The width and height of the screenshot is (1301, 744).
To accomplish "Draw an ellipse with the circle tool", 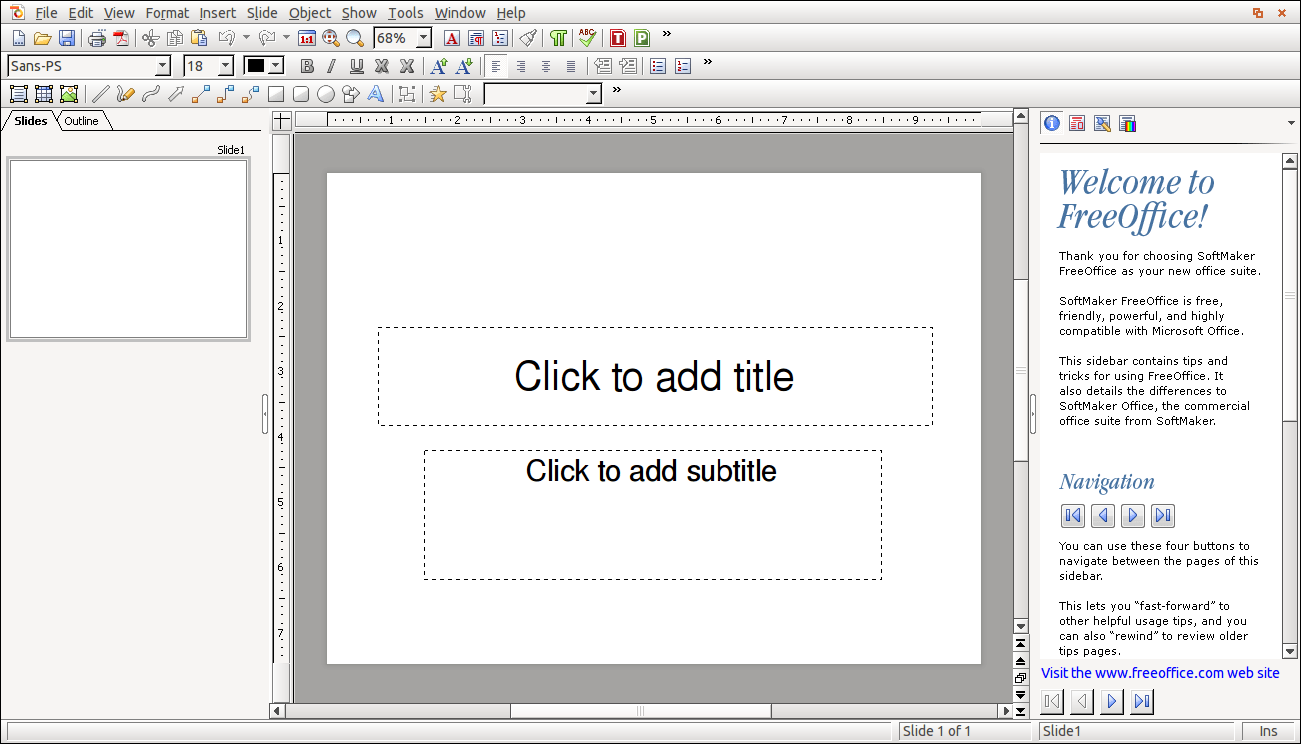I will click(x=325, y=94).
